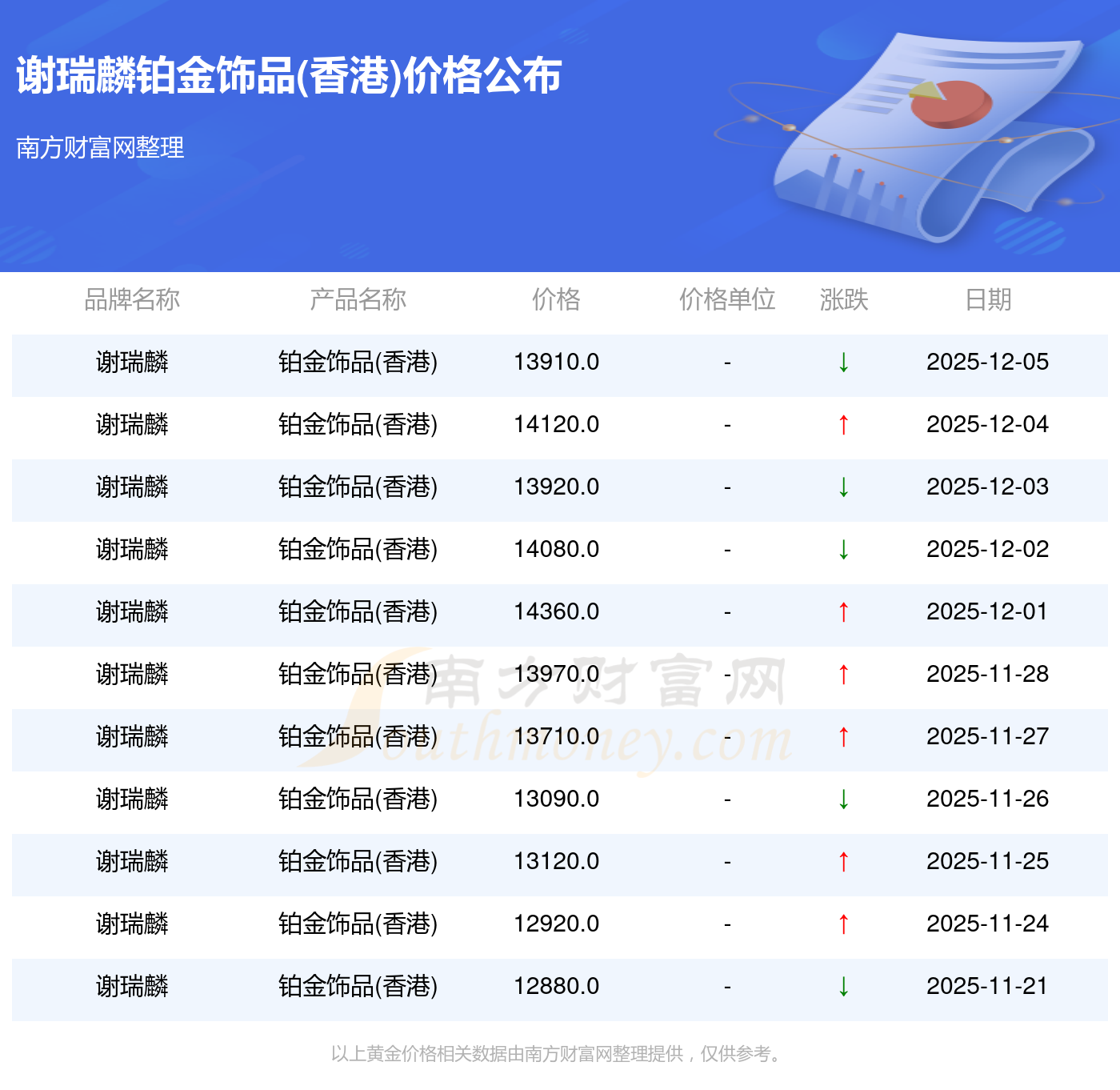Click the red up arrow for 2025-11-24
The image size is (1120, 1090).
[843, 924]
